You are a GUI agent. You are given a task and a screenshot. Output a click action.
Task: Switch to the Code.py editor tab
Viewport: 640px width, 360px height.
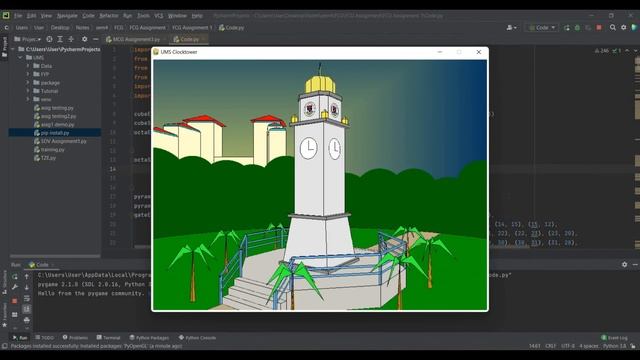189,39
